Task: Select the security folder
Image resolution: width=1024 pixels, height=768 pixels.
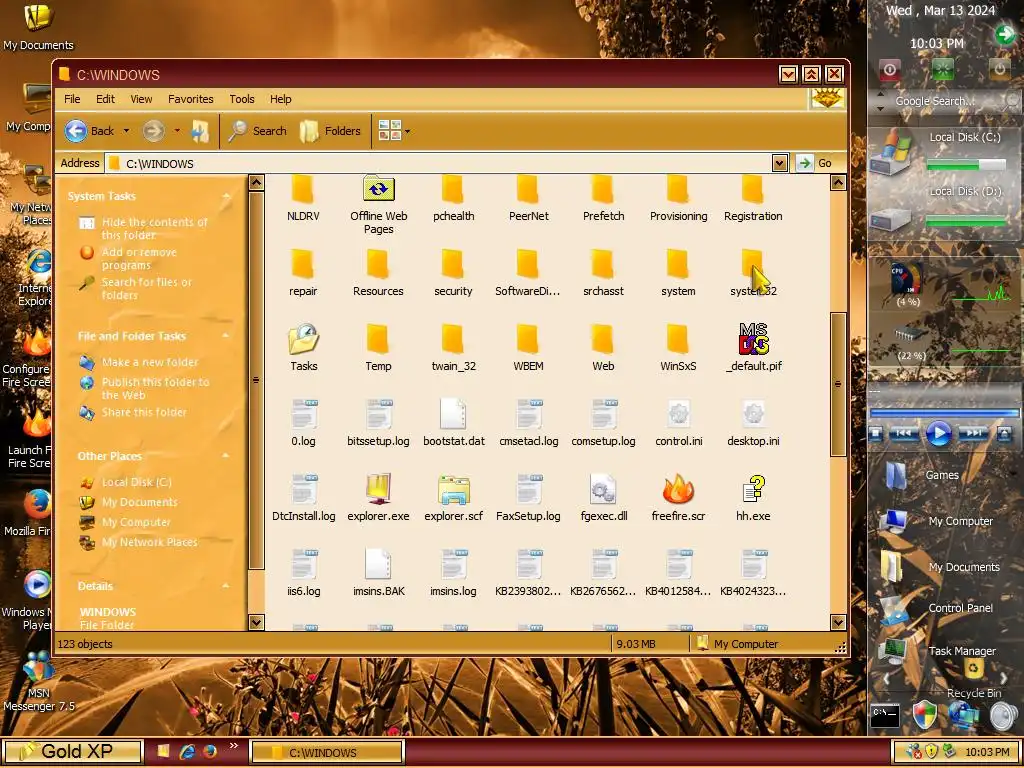Action: [x=453, y=273]
